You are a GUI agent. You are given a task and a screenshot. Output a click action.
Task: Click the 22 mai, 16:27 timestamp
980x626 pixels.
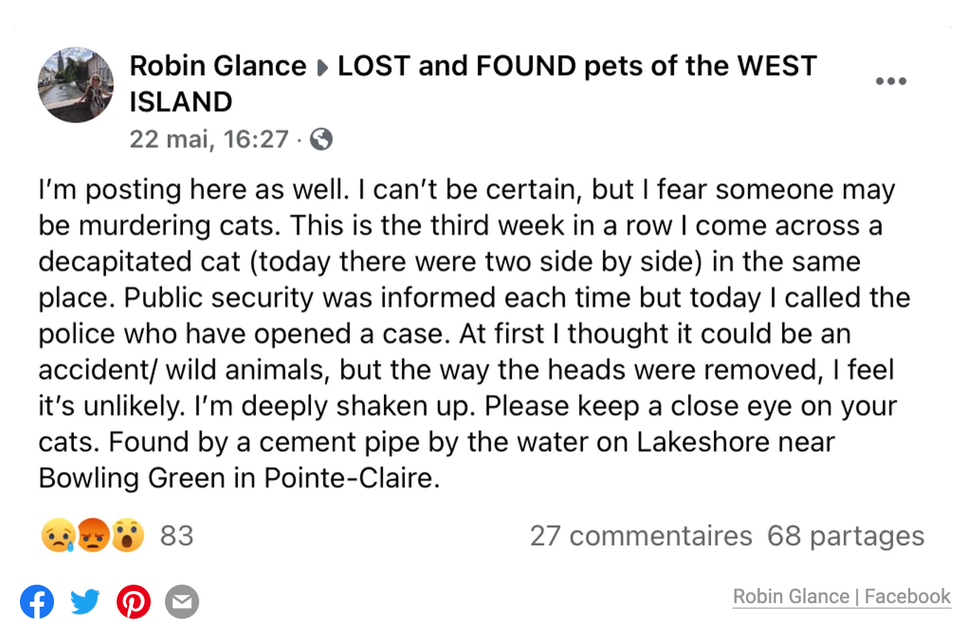tap(209, 139)
